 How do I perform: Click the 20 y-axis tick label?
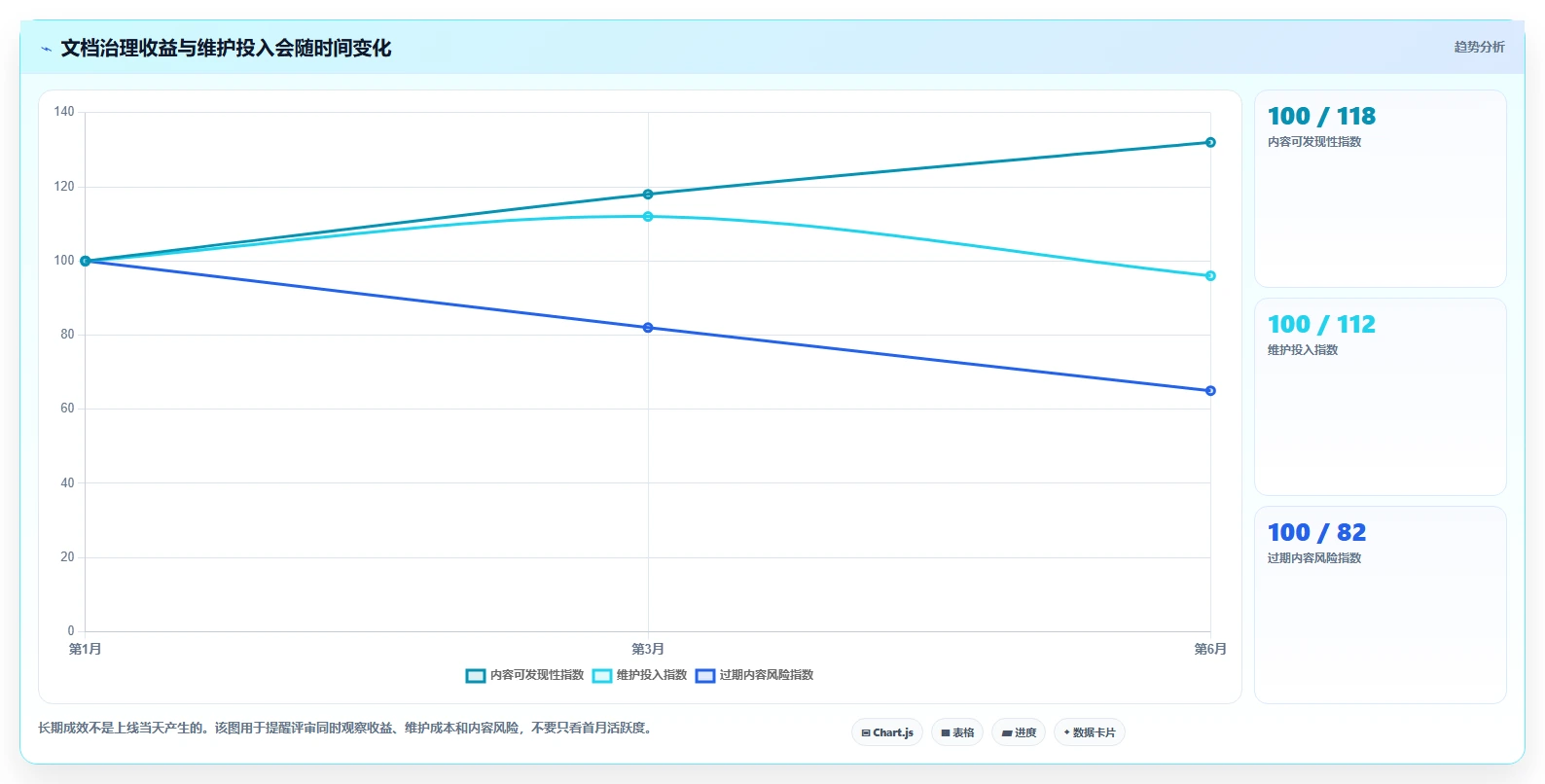click(x=67, y=557)
